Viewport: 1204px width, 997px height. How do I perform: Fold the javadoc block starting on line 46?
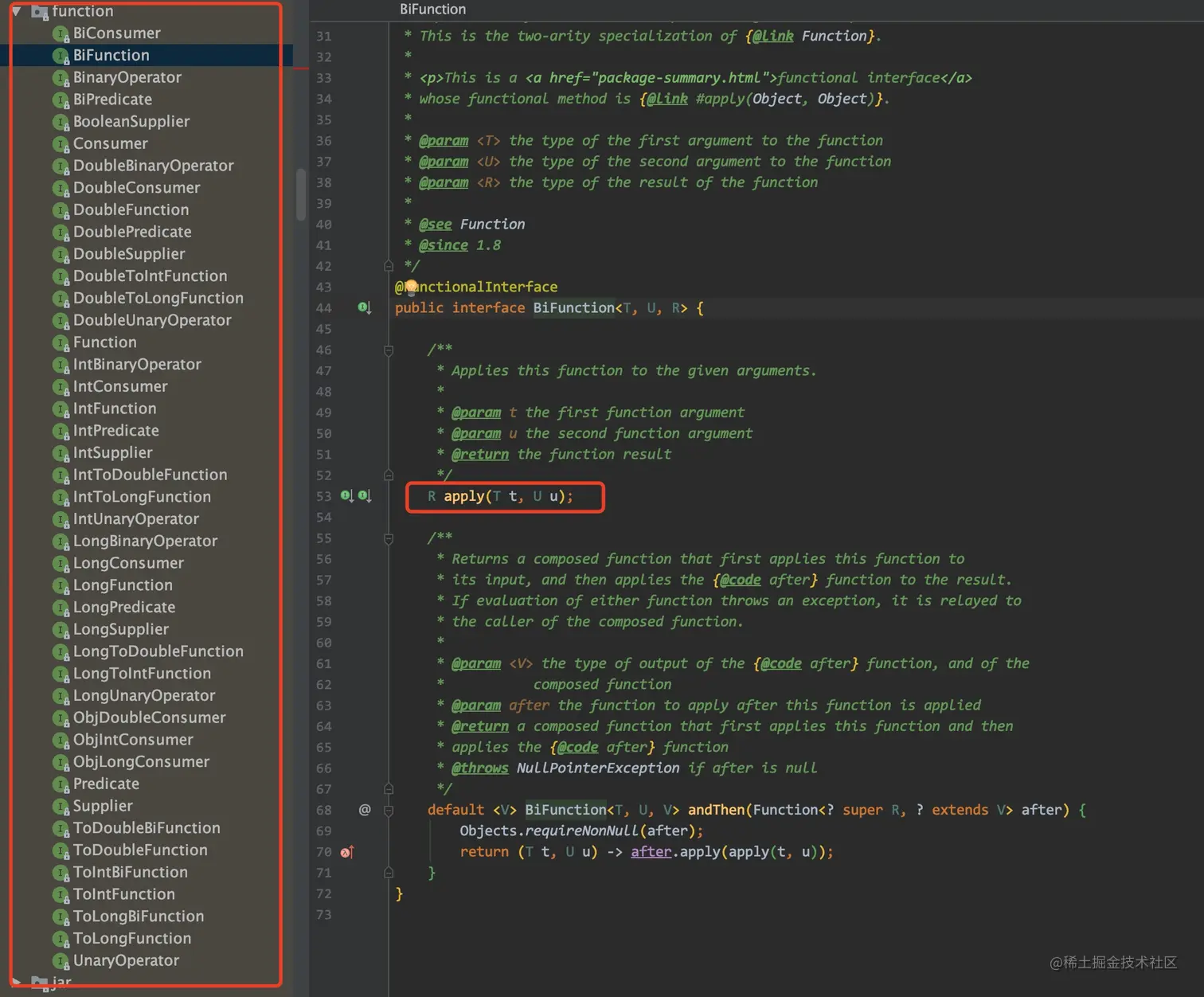(x=389, y=350)
